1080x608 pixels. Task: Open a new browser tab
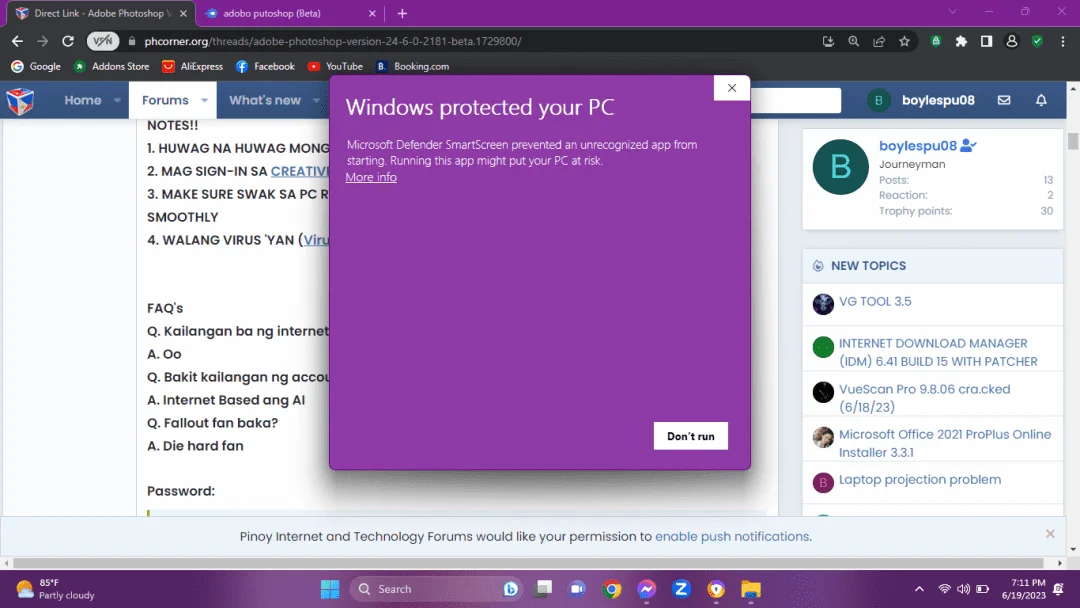click(x=402, y=13)
